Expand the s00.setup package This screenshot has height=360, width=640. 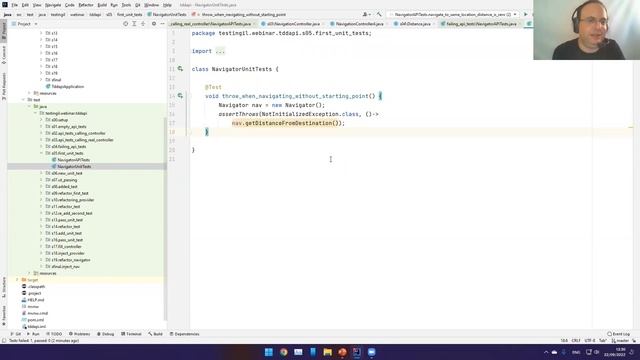[41, 120]
